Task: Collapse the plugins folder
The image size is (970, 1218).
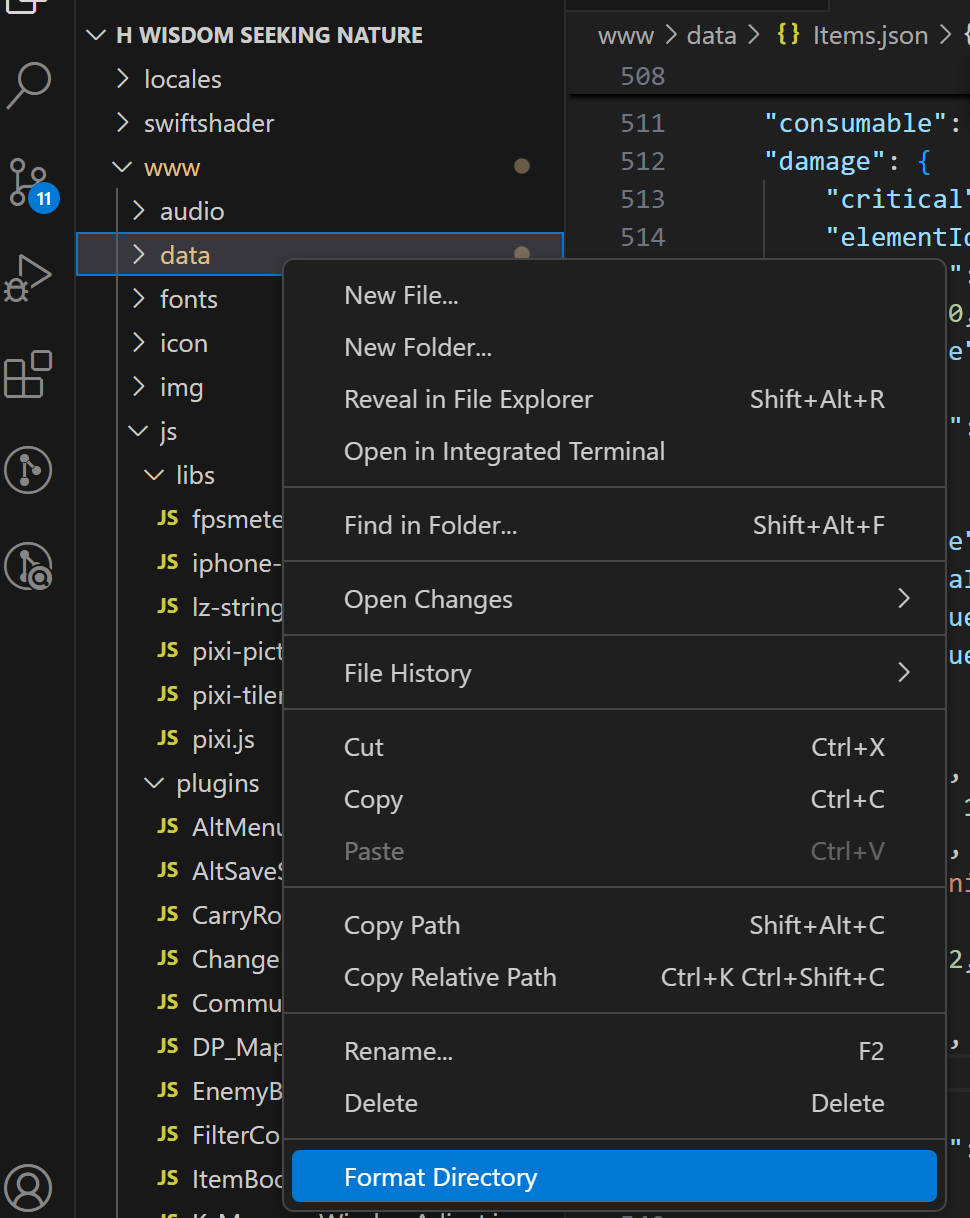Action: (155, 783)
